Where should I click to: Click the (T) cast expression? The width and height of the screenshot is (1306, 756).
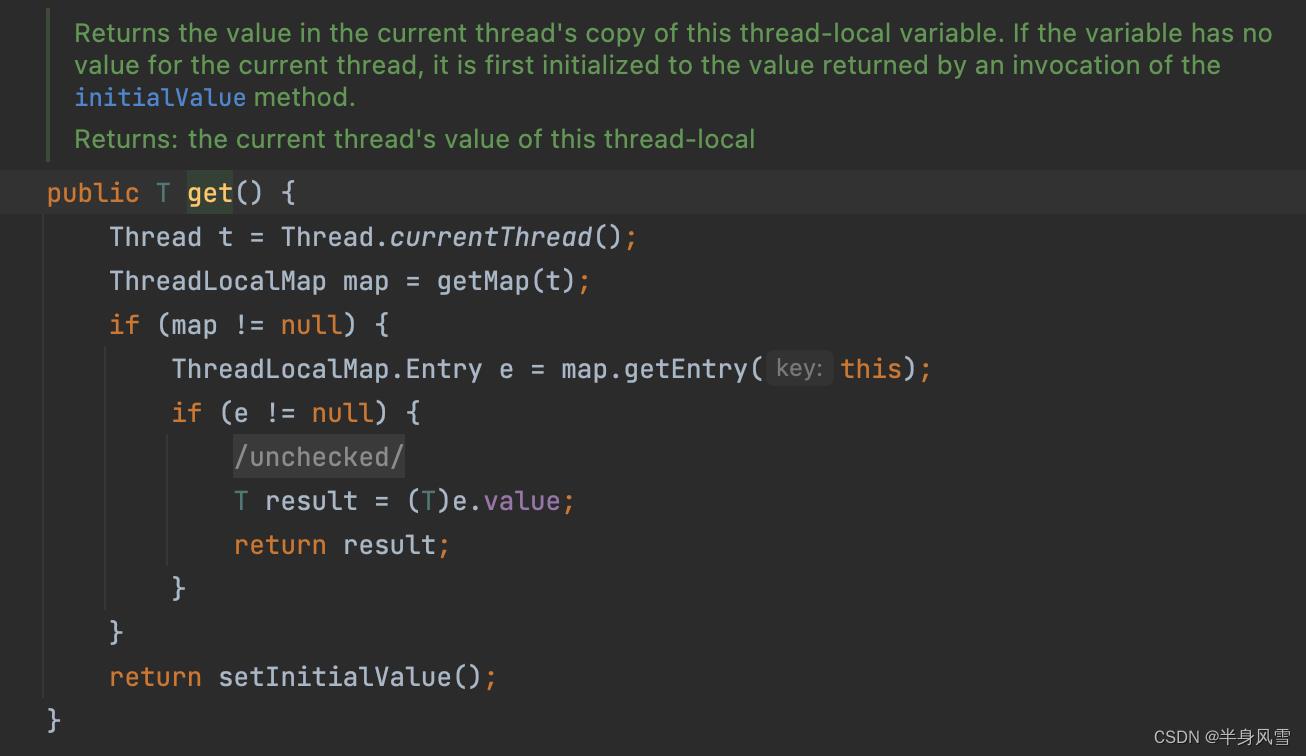(429, 501)
